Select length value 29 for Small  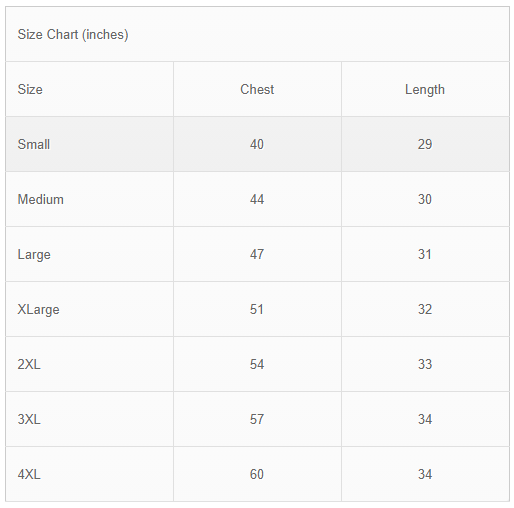[x=425, y=144]
